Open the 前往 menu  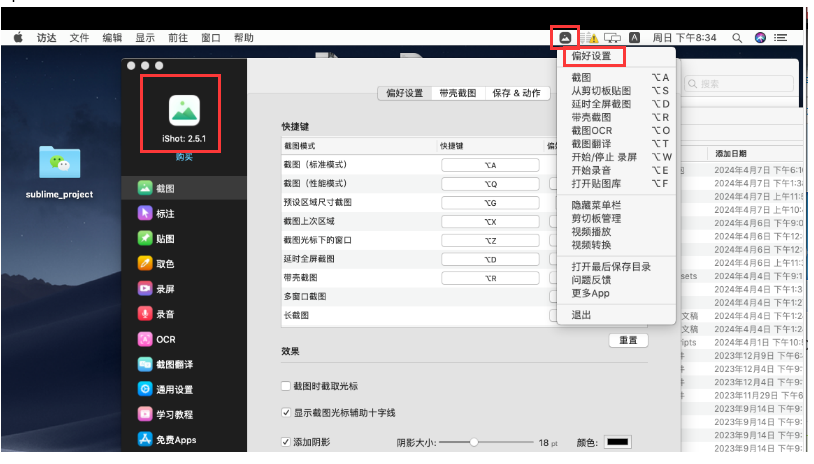[x=178, y=37]
